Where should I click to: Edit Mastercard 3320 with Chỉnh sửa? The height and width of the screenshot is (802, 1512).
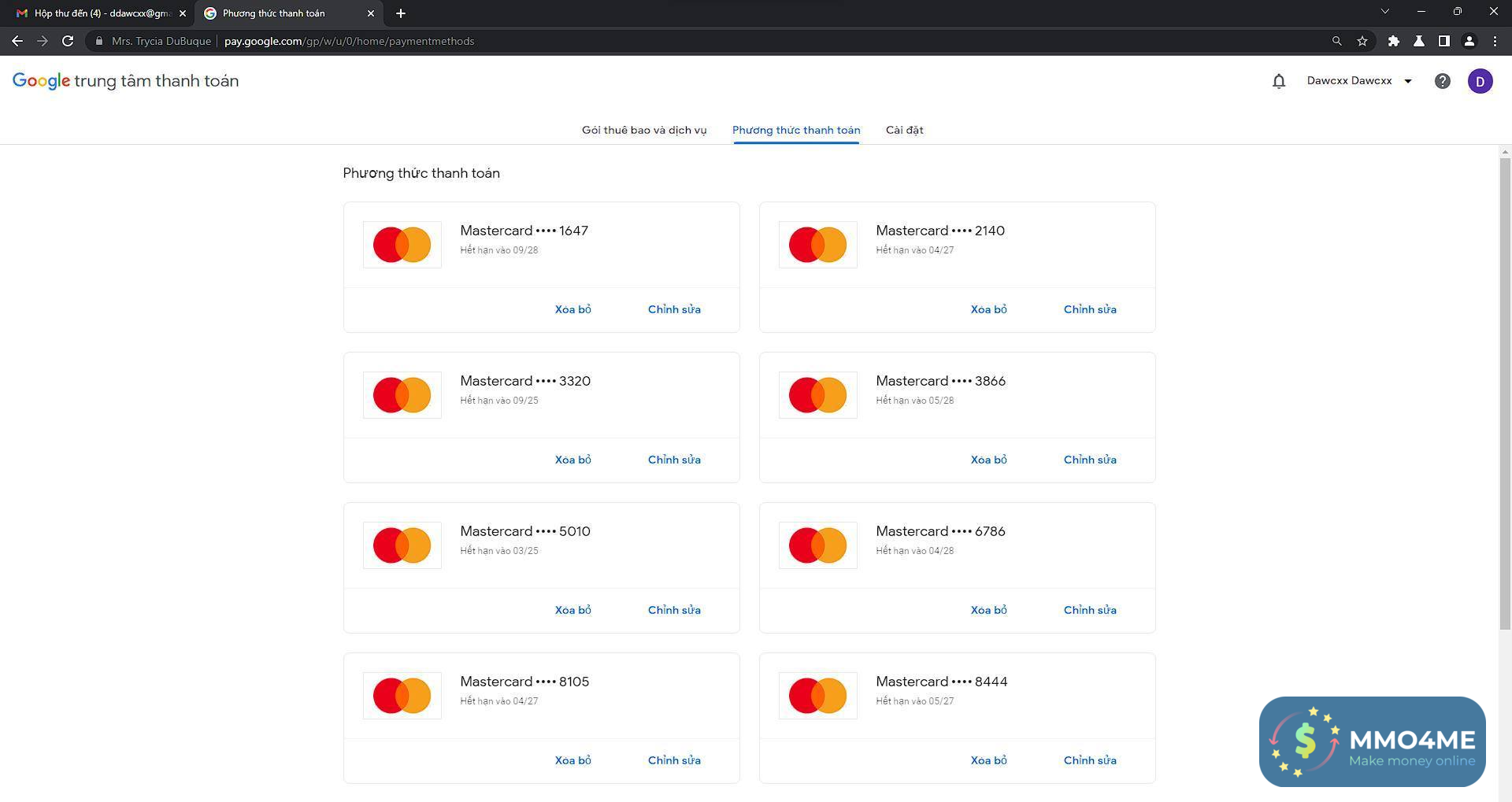point(674,460)
